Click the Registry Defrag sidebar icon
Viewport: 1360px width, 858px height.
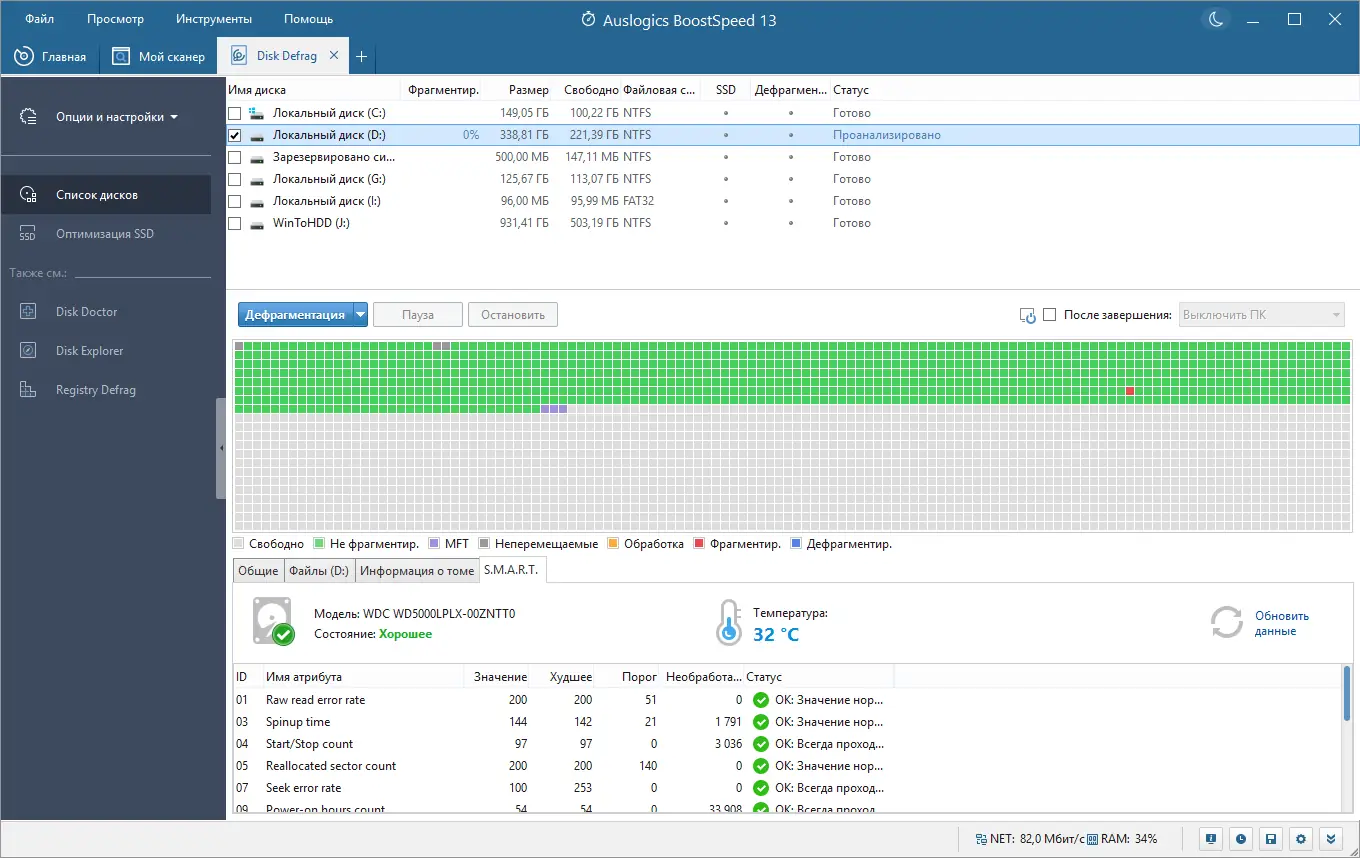pyautogui.click(x=28, y=390)
